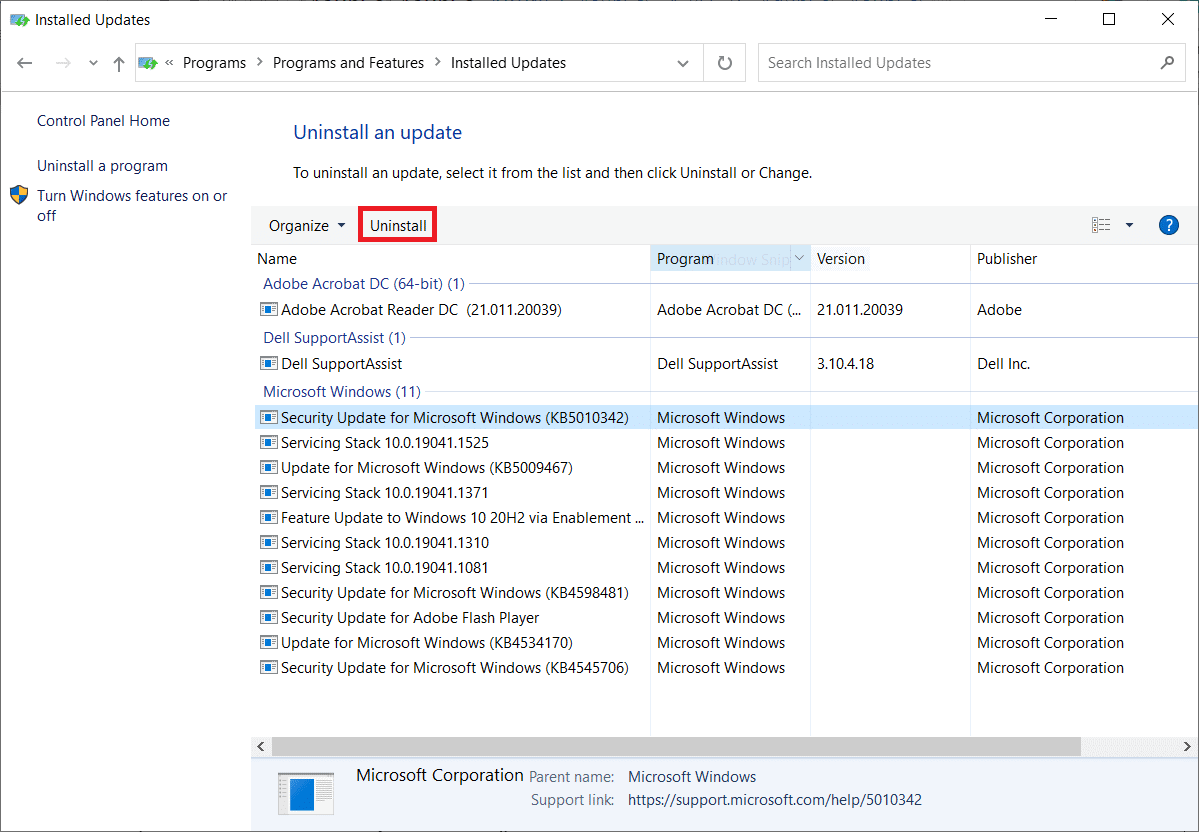Navigate to Programs and Features breadcrumb
The image size is (1199, 832).
pos(348,62)
